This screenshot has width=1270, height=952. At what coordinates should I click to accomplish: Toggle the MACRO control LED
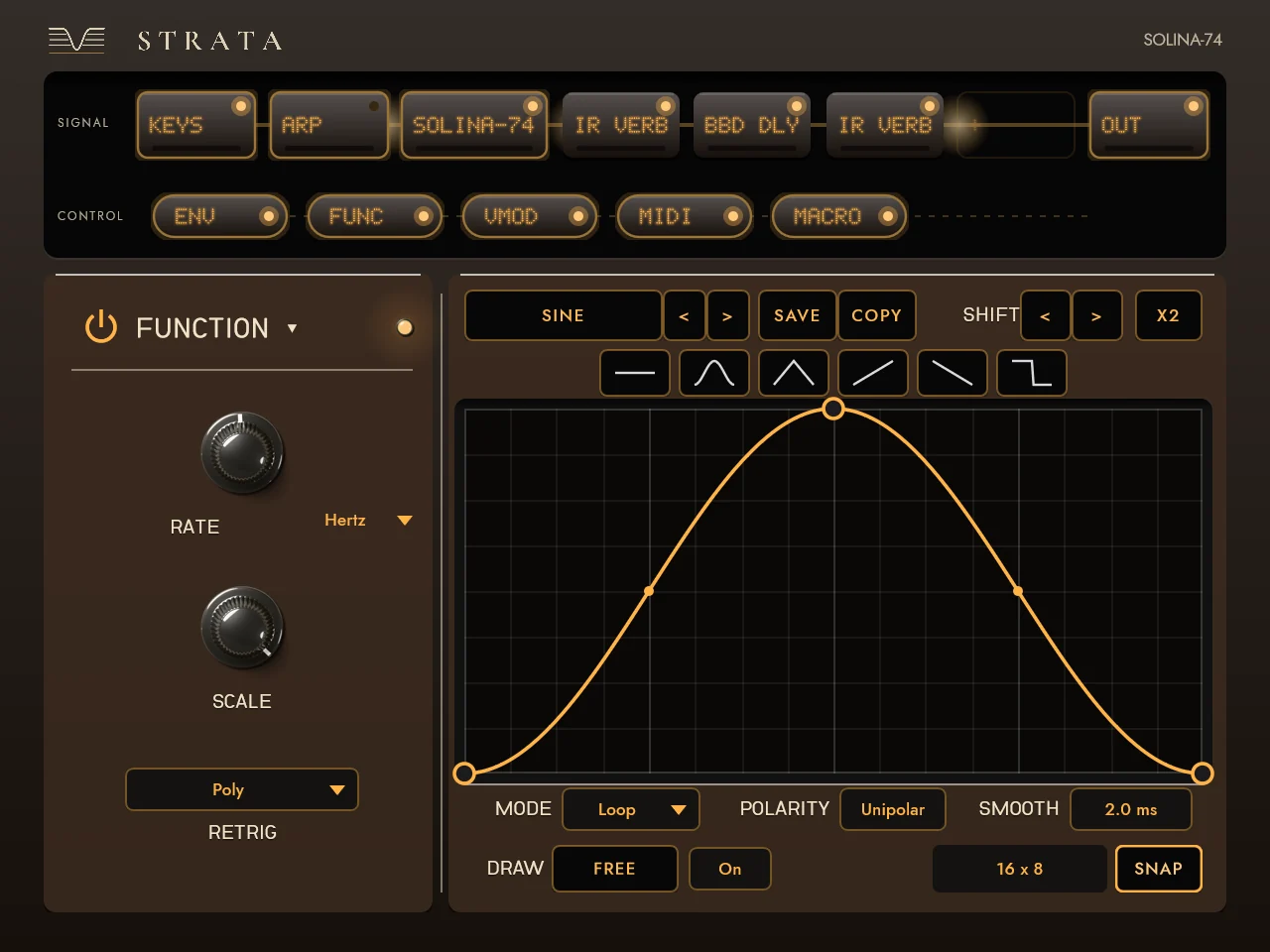[x=888, y=216]
